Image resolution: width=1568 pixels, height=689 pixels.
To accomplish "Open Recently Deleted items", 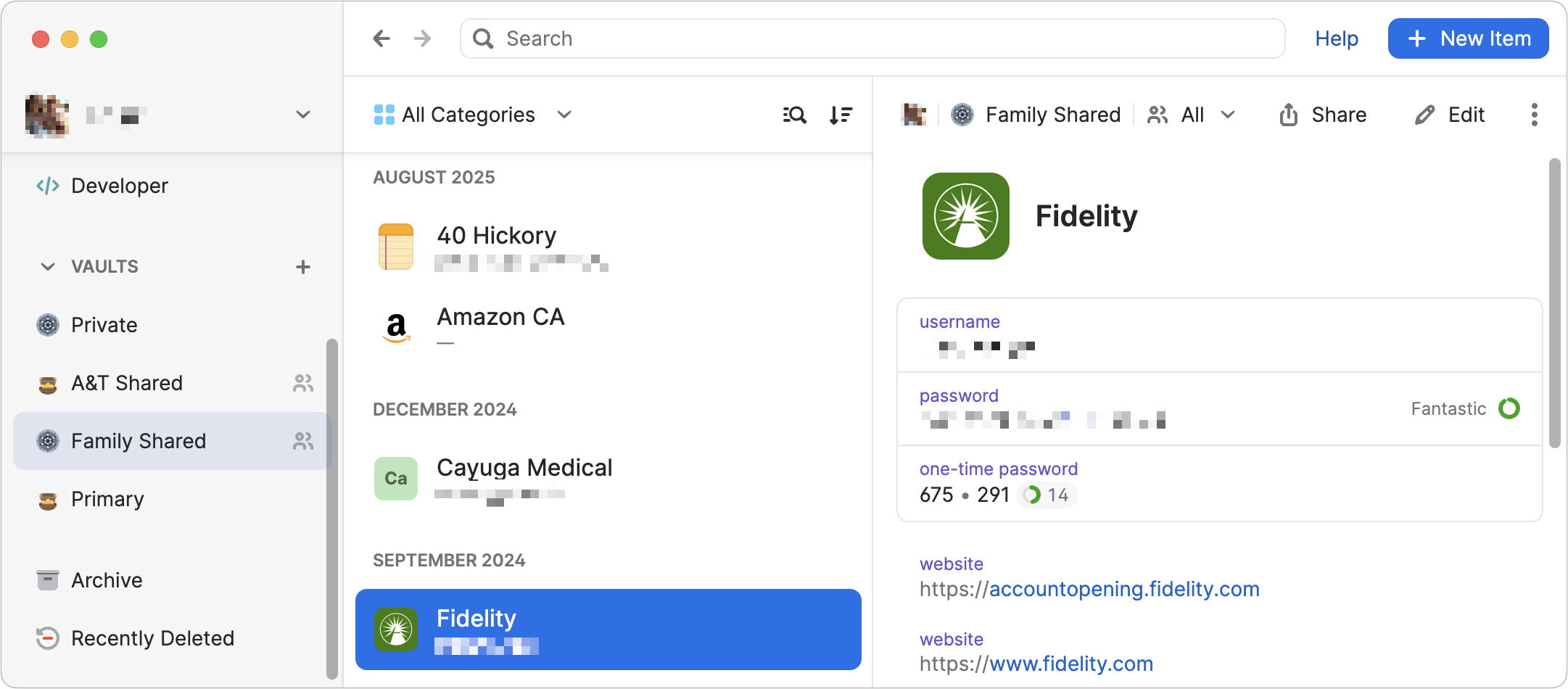I will tap(152, 638).
